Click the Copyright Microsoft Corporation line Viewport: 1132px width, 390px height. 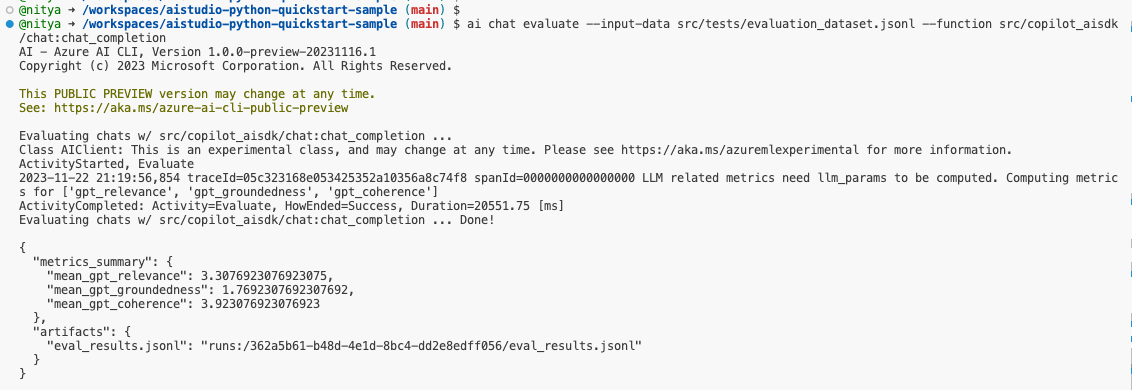(x=235, y=66)
